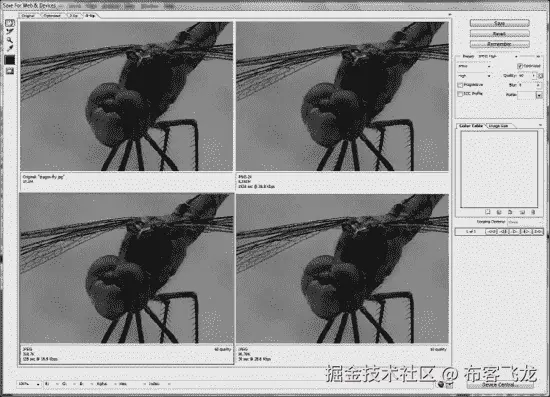Image resolution: width=550 pixels, height=397 pixels.
Task: Click the new color icon in Color Table
Action: [522, 212]
